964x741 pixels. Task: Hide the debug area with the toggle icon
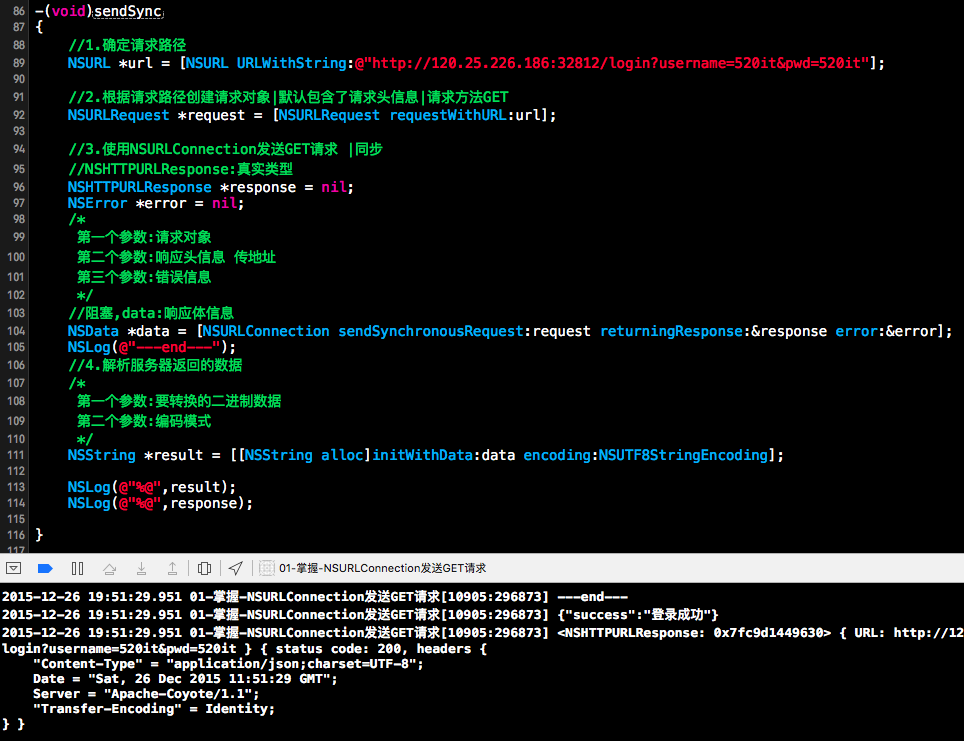(x=14, y=568)
